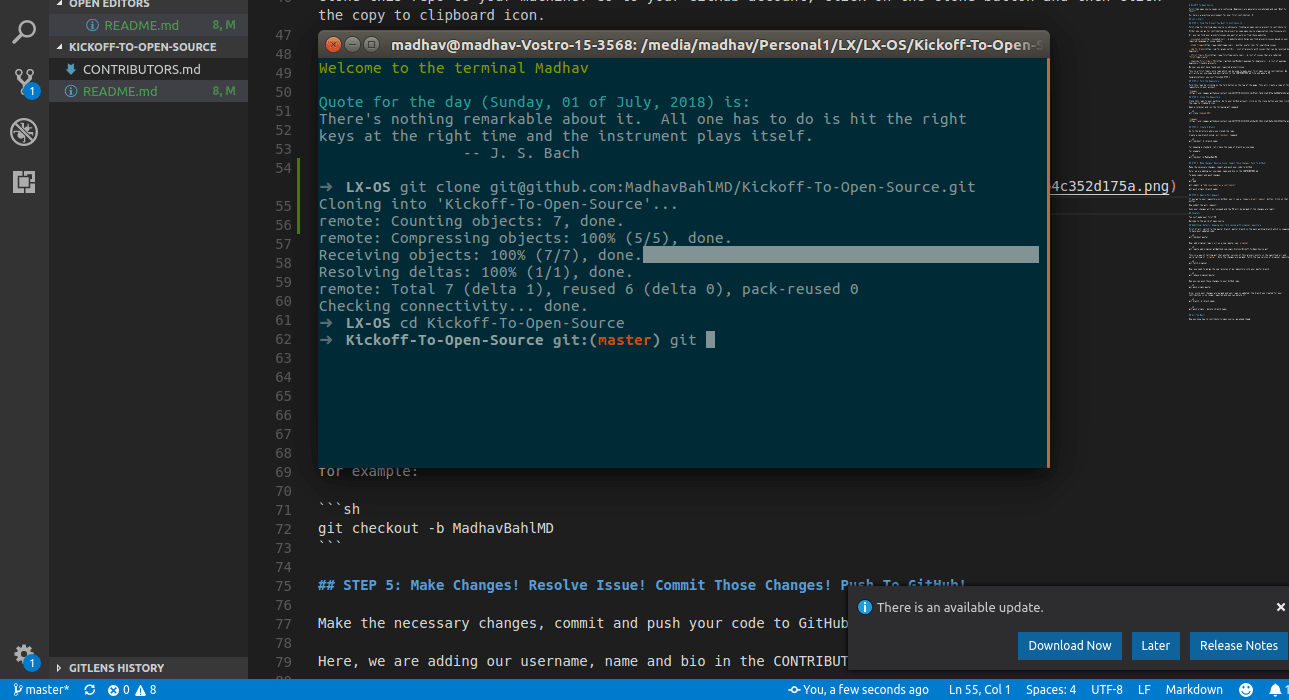Image resolution: width=1289 pixels, height=700 pixels.
Task: Click the '8, M' badge on open editor README
Action: [223, 25]
